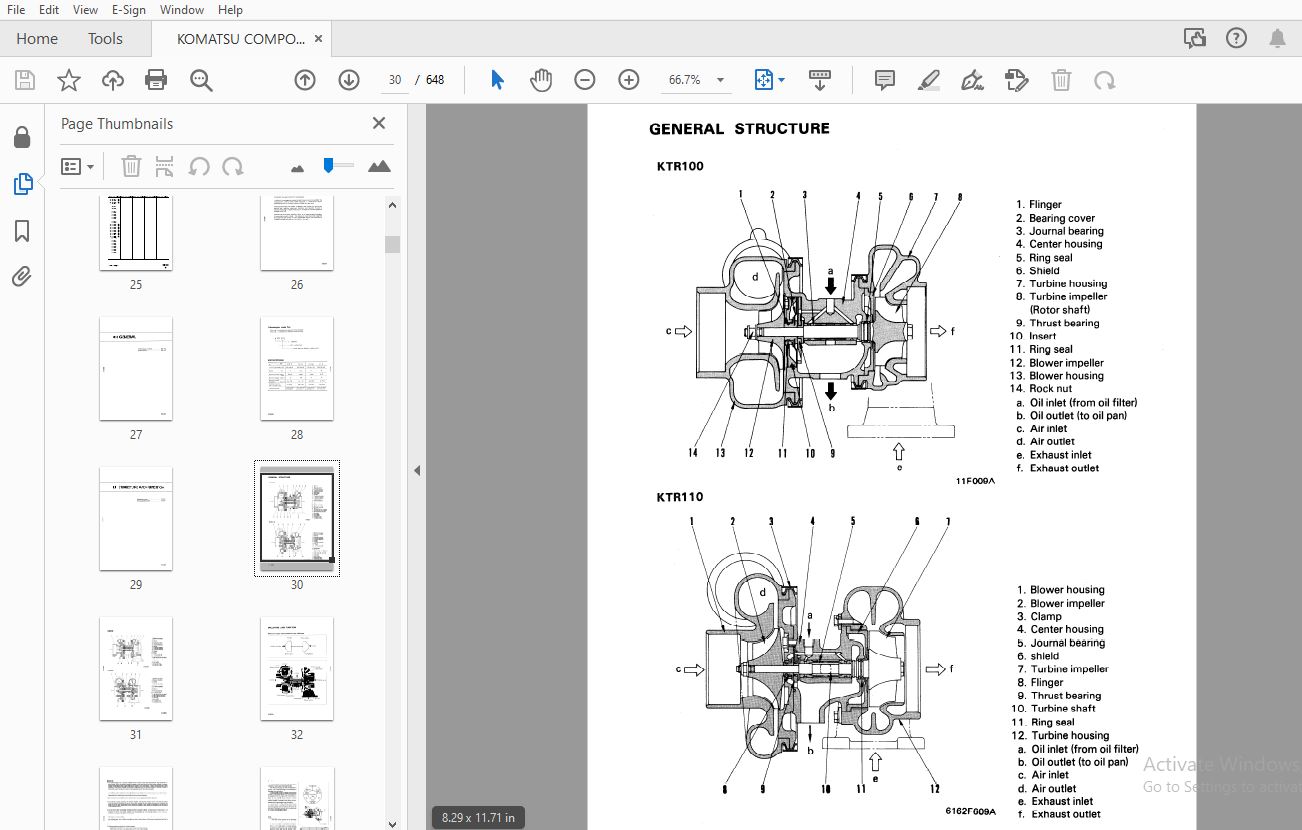Open the File menu
The height and width of the screenshot is (830, 1302).
click(x=16, y=9)
